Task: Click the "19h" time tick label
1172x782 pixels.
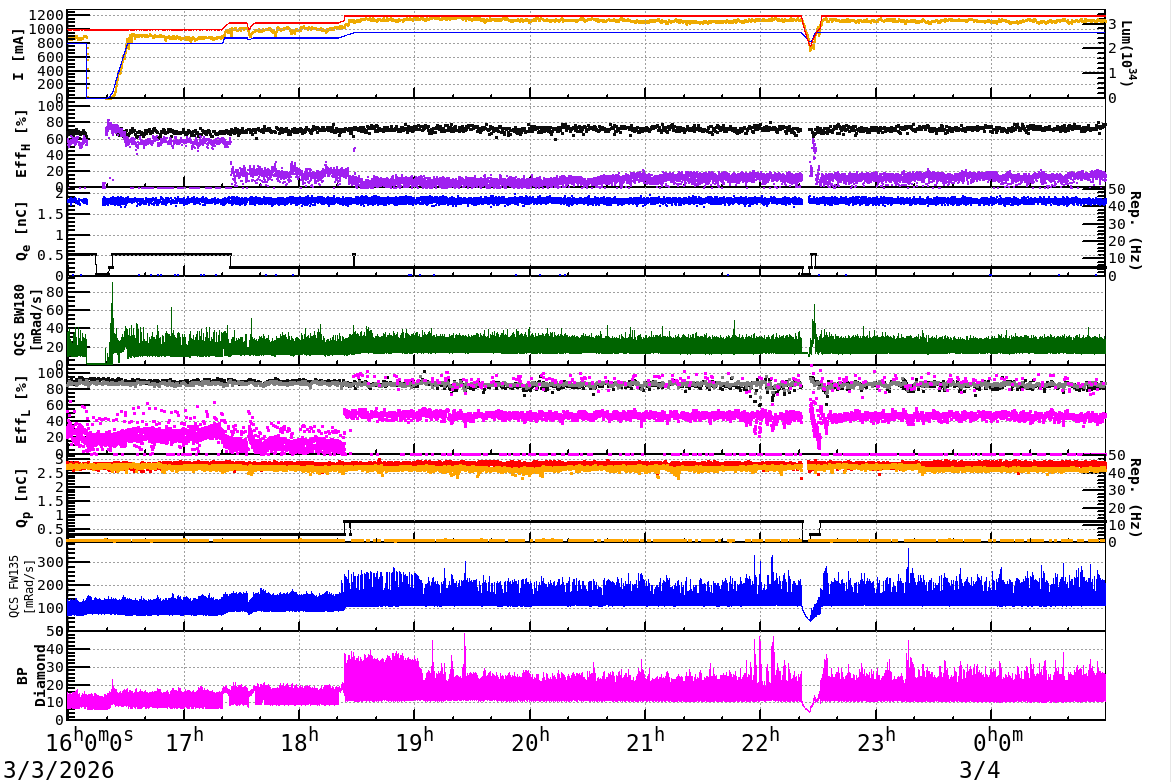Action: coord(414,741)
